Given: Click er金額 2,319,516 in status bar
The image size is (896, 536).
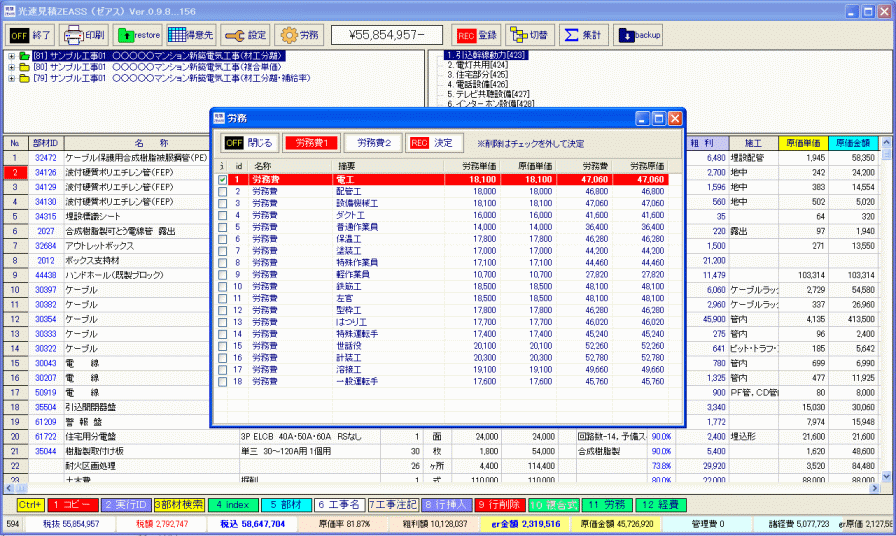Looking at the screenshot, I should [x=526, y=524].
